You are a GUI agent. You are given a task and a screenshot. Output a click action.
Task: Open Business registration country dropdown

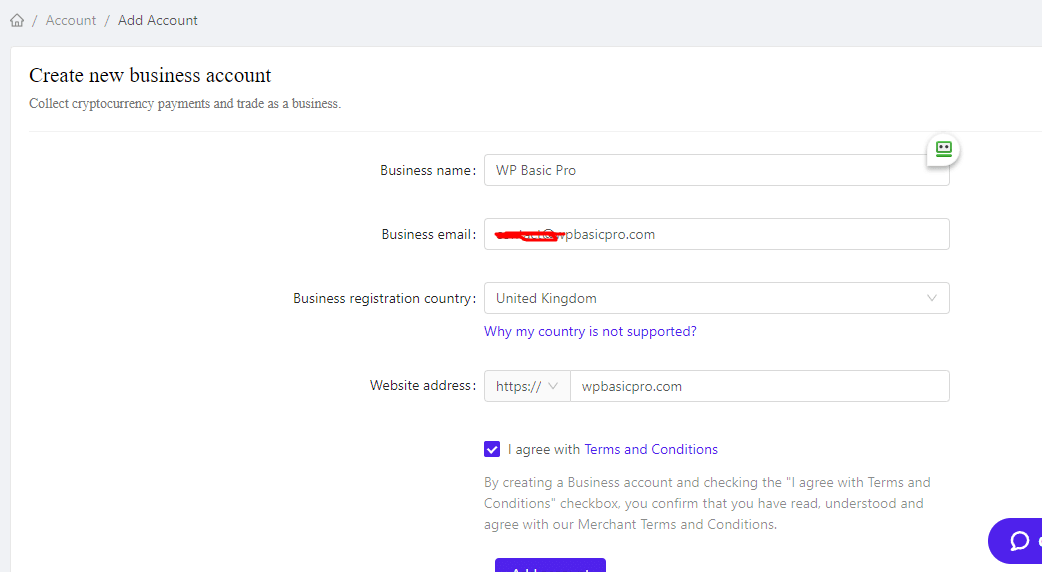tap(716, 298)
